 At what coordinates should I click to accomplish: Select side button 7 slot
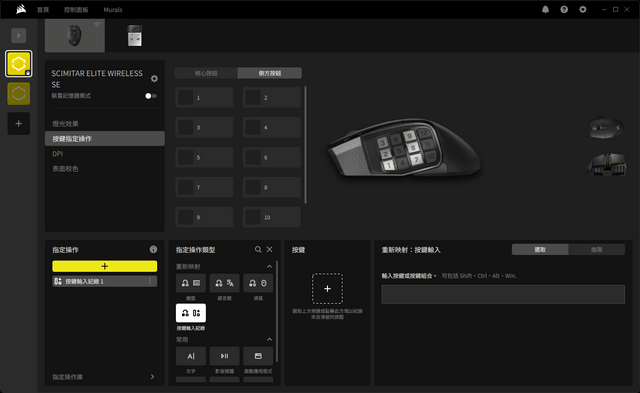tap(204, 187)
